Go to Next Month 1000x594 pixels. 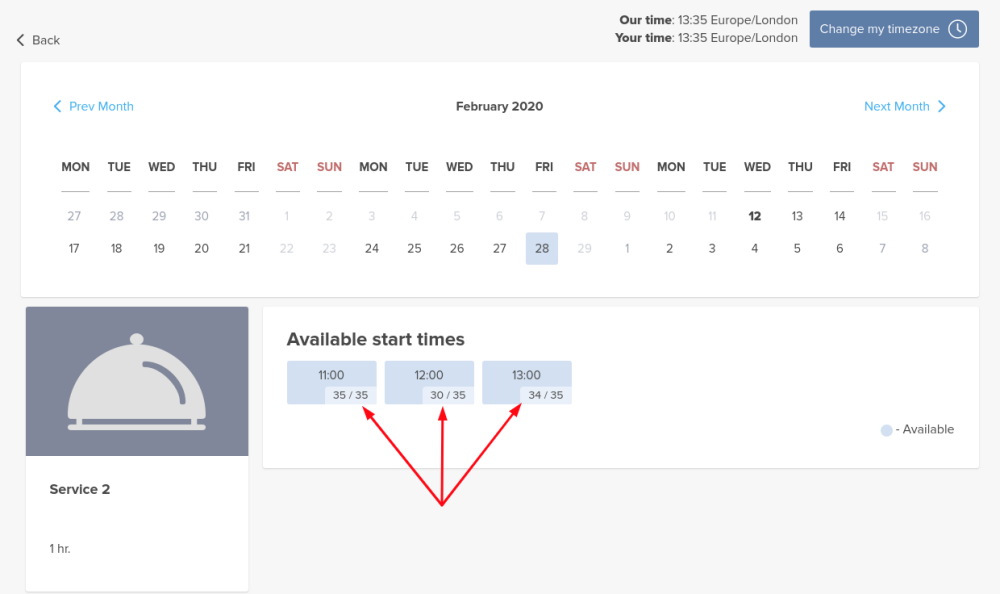coord(897,106)
